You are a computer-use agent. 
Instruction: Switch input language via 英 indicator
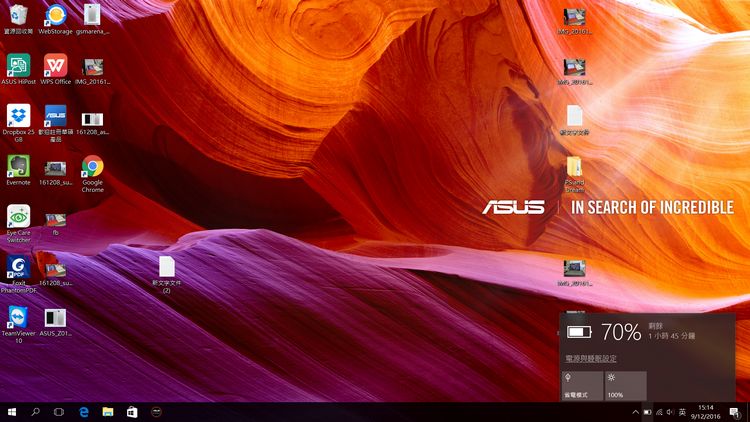pos(682,412)
